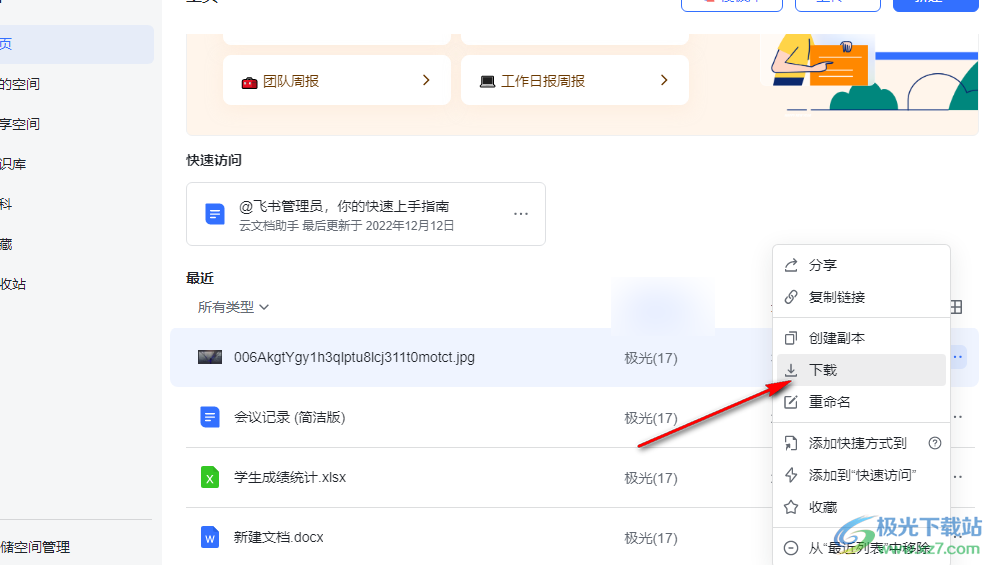Click the rename pencil icon in menu
993x565 pixels.
click(x=791, y=402)
